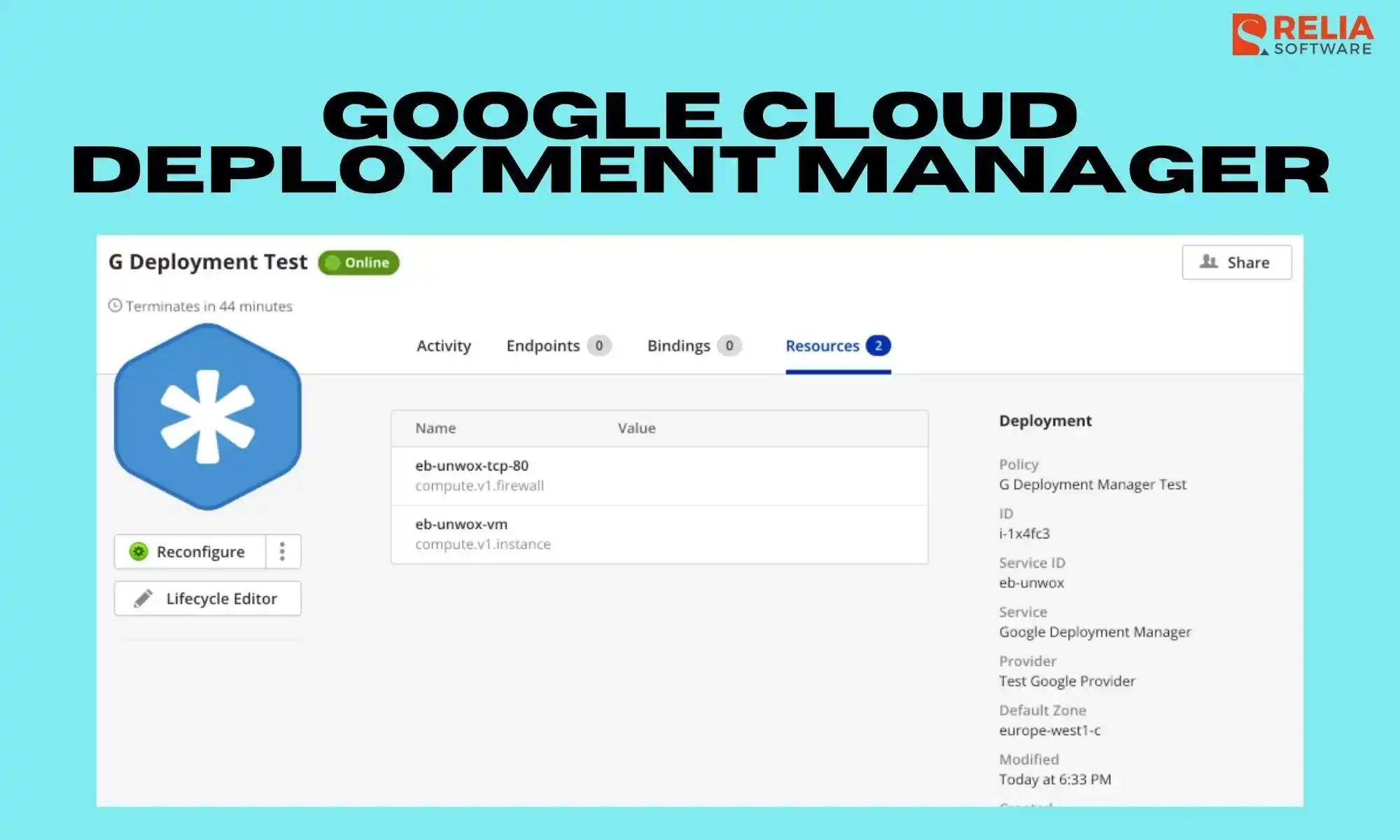Click the Endpoints count badge showing 0
The image size is (1400, 840).
tap(599, 346)
